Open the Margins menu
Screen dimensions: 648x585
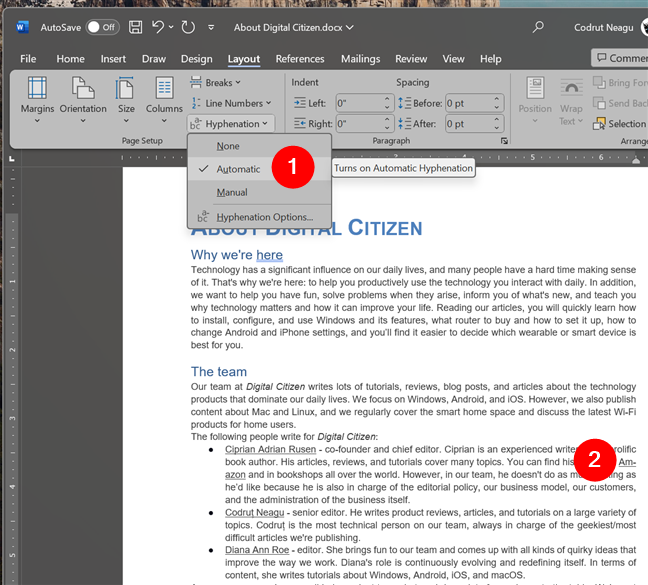[x=37, y=100]
